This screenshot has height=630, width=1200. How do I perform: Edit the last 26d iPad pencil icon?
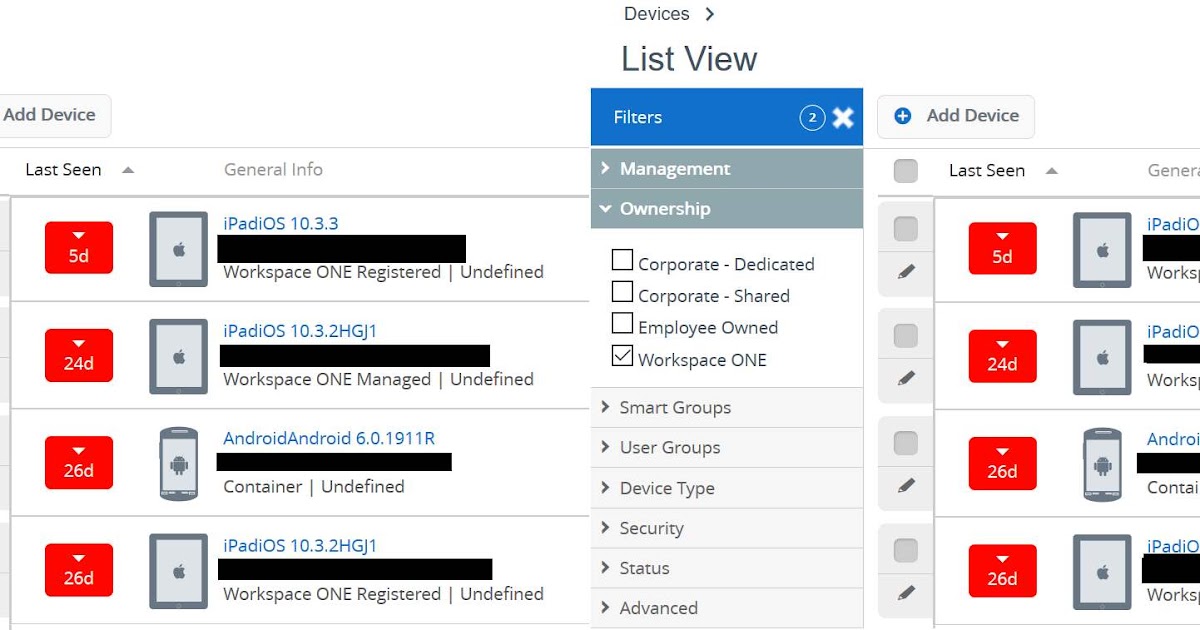pyautogui.click(x=906, y=593)
